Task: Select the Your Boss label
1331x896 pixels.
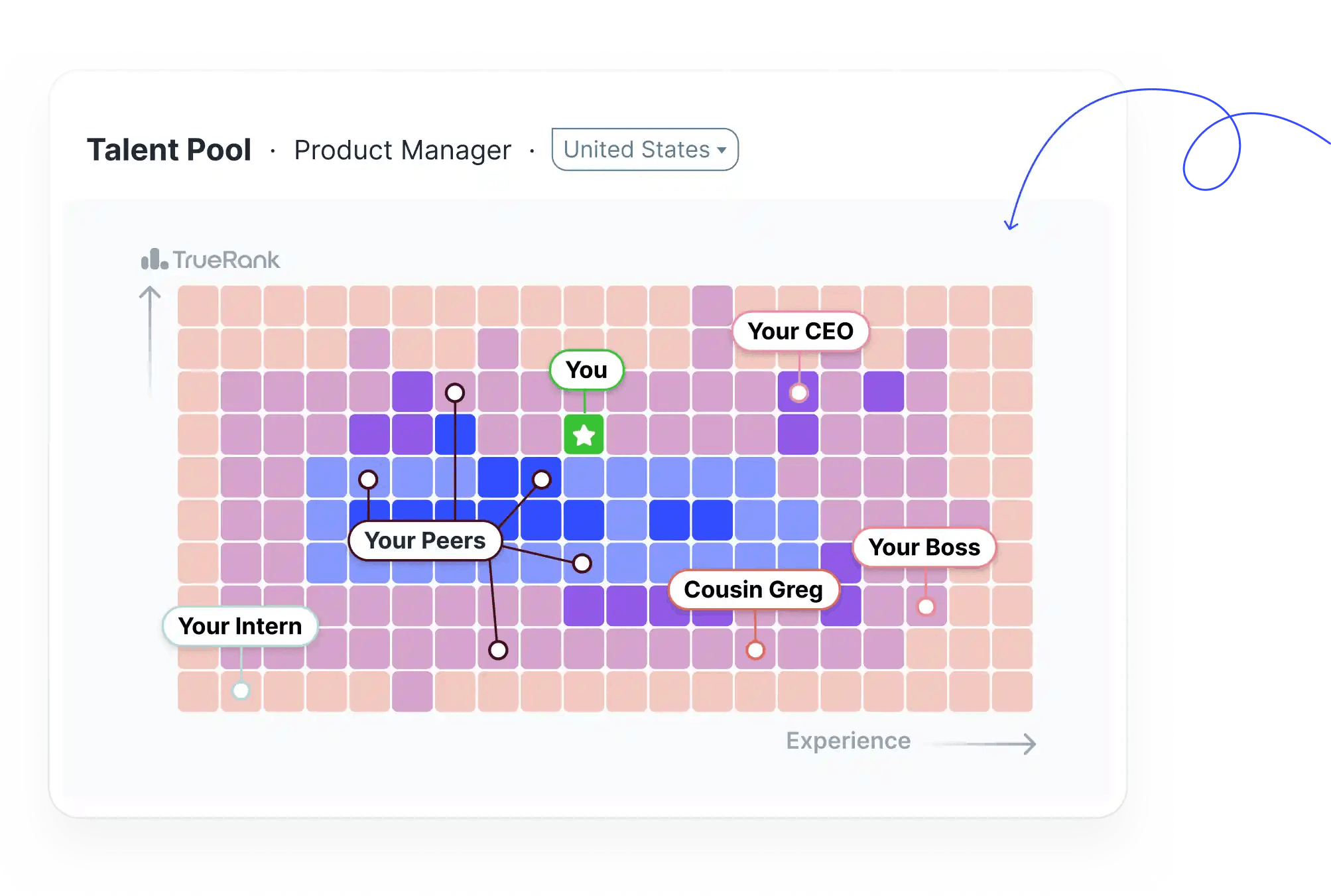Action: 924,547
